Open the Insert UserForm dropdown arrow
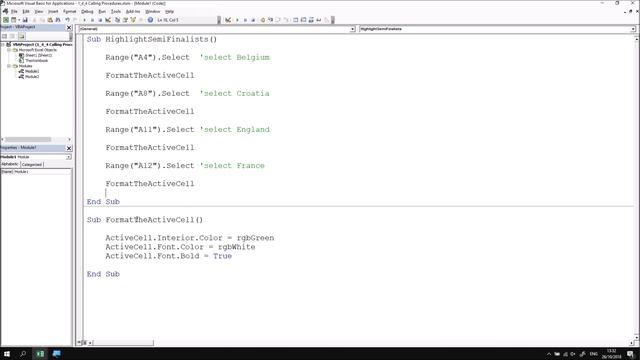Image resolution: width=640 pixels, height=360 pixels. (x=19, y=20)
